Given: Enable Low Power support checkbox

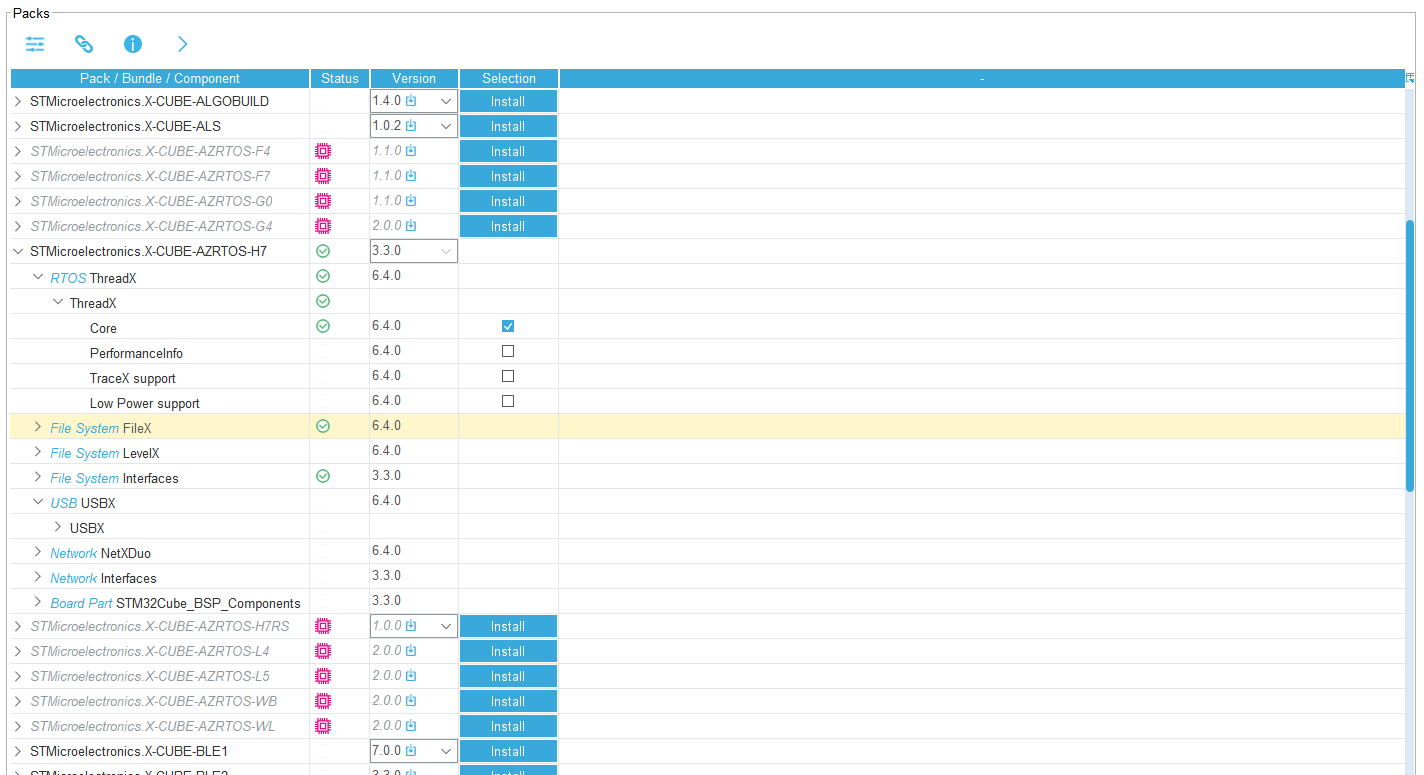Looking at the screenshot, I should pyautogui.click(x=508, y=401).
